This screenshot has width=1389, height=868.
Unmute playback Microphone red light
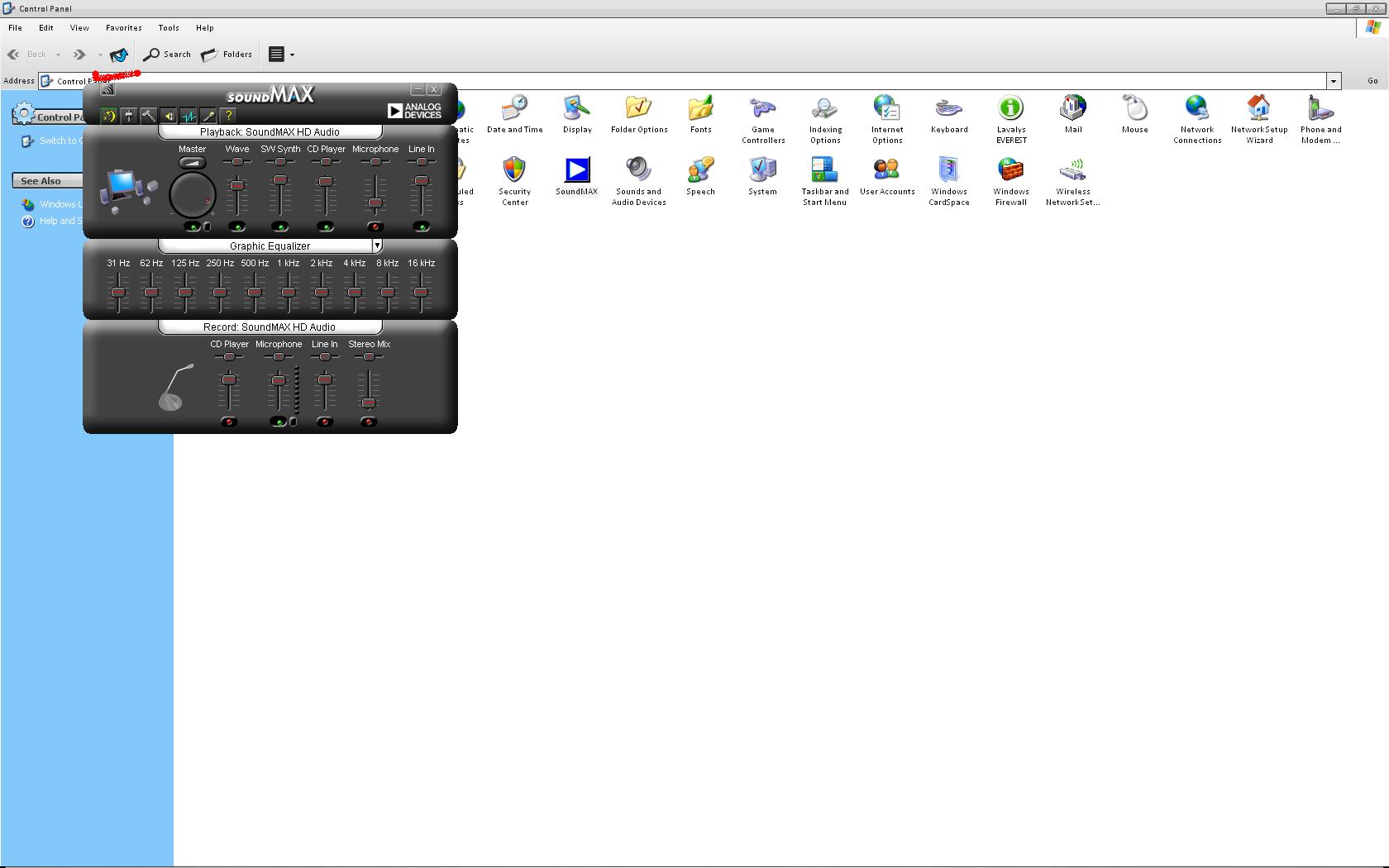tap(375, 227)
